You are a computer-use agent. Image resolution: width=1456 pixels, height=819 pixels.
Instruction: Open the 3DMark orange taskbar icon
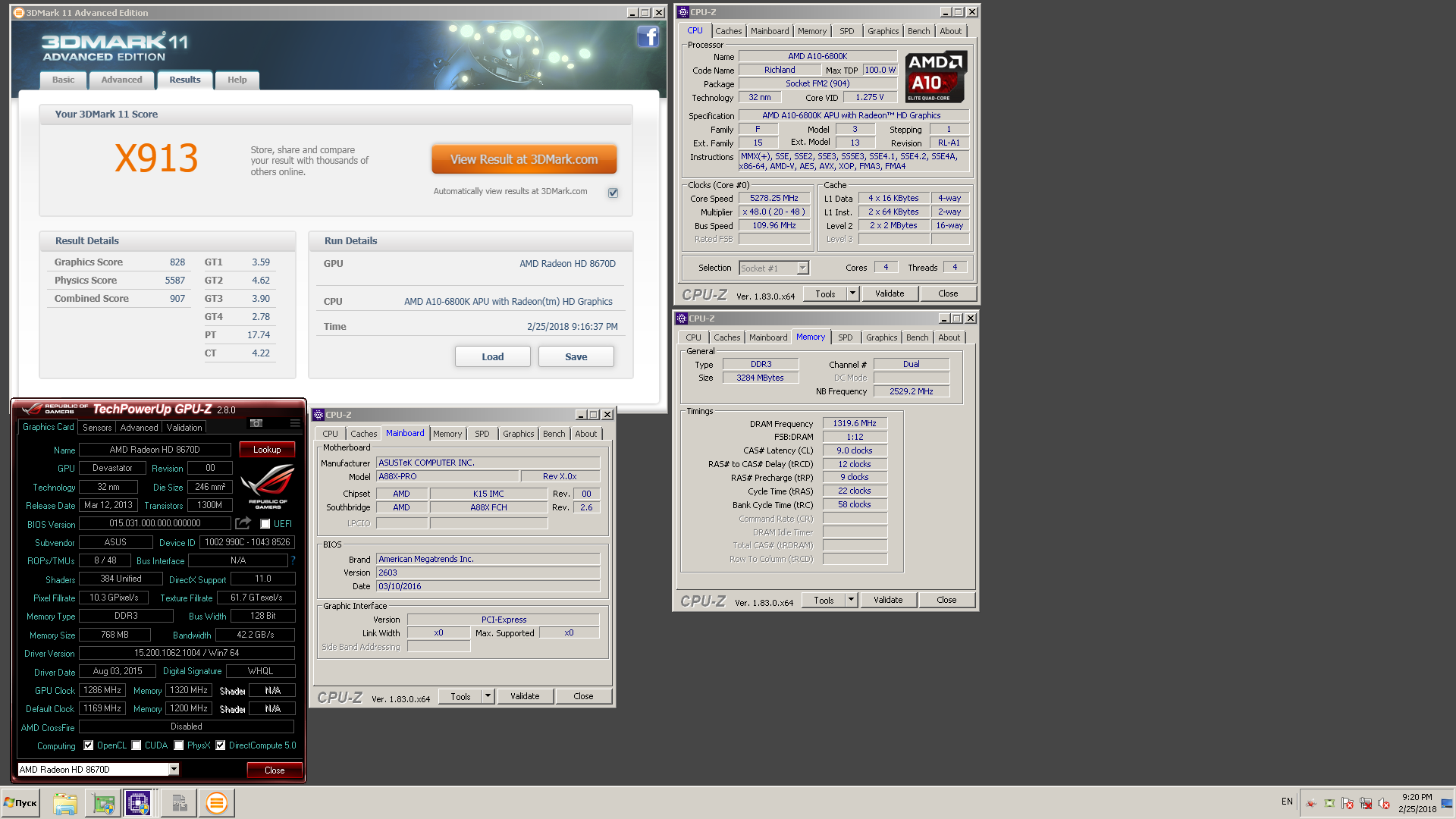click(216, 802)
